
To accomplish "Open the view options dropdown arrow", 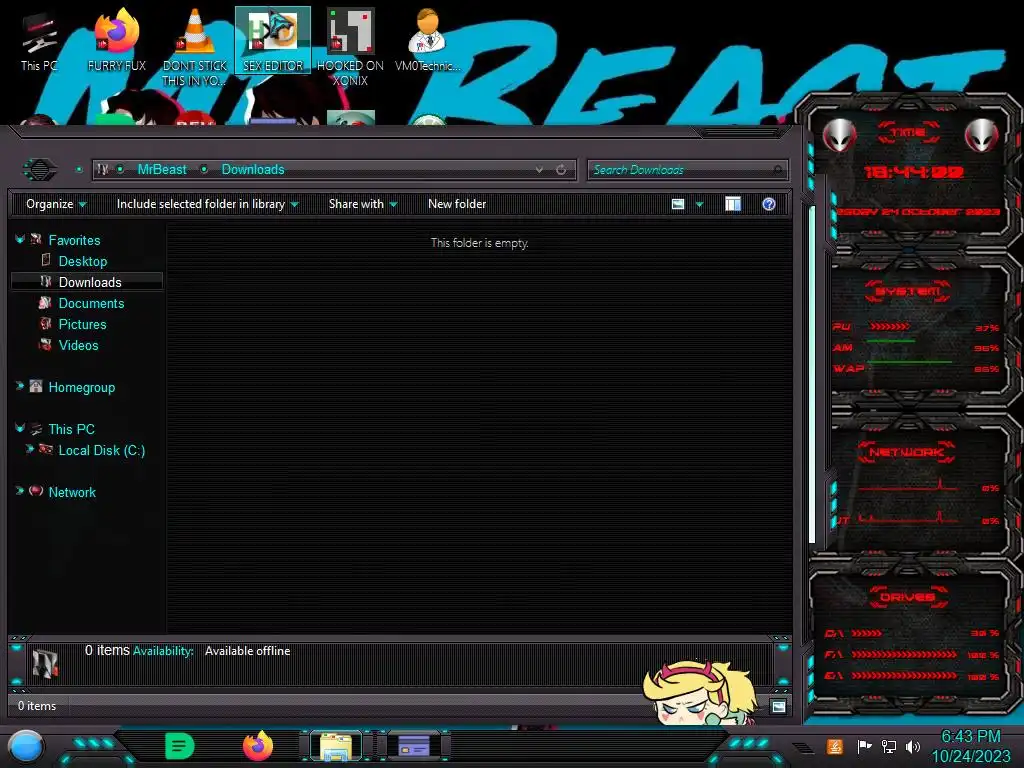I will [x=699, y=204].
